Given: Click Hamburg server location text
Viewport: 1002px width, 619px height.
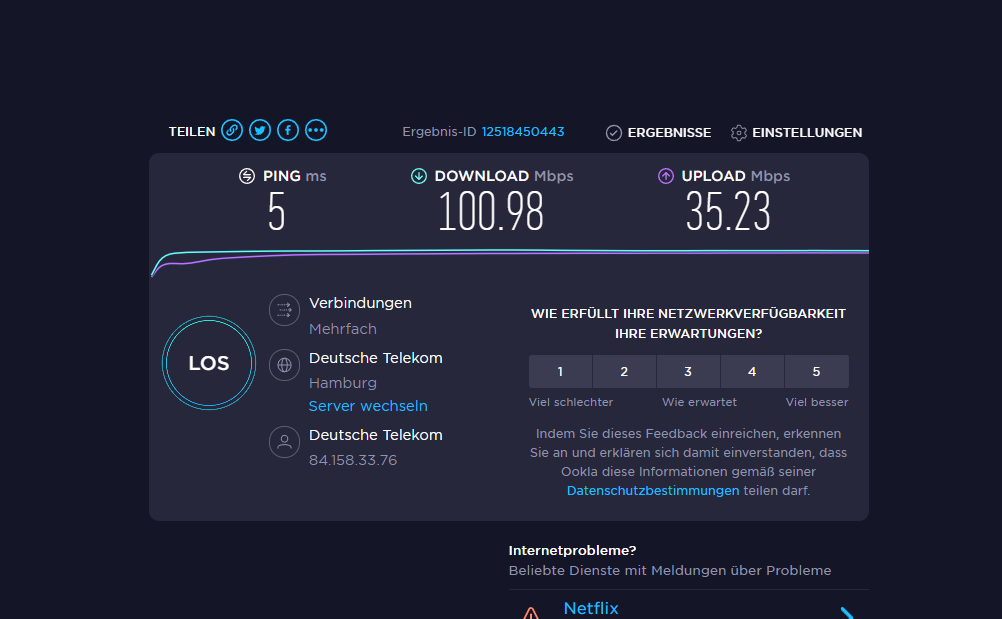Looking at the screenshot, I should point(343,383).
